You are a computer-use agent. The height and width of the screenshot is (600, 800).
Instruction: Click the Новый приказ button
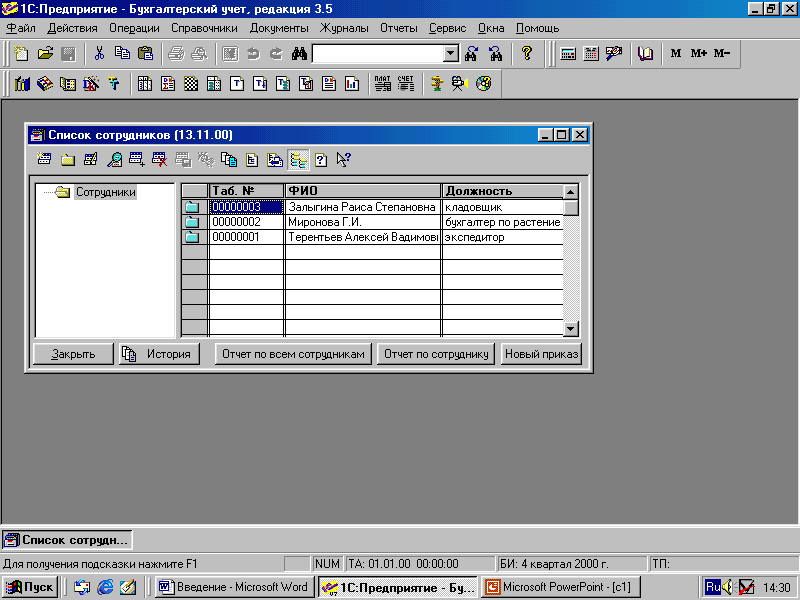tap(541, 354)
